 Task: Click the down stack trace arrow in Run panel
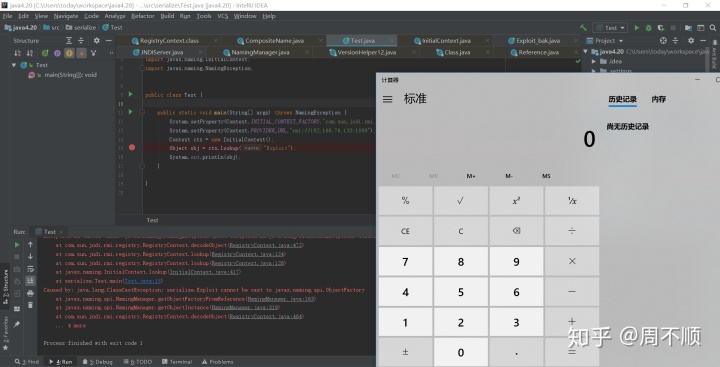pos(30,256)
